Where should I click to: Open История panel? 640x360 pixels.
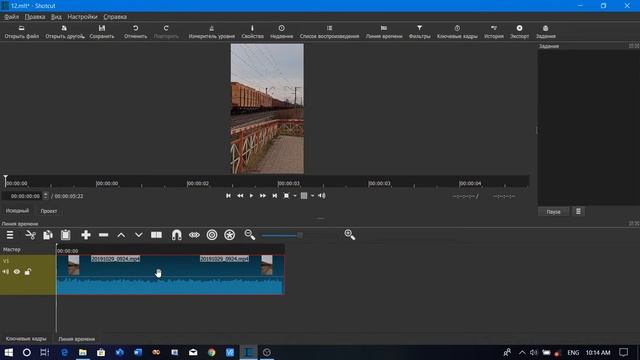point(494,32)
